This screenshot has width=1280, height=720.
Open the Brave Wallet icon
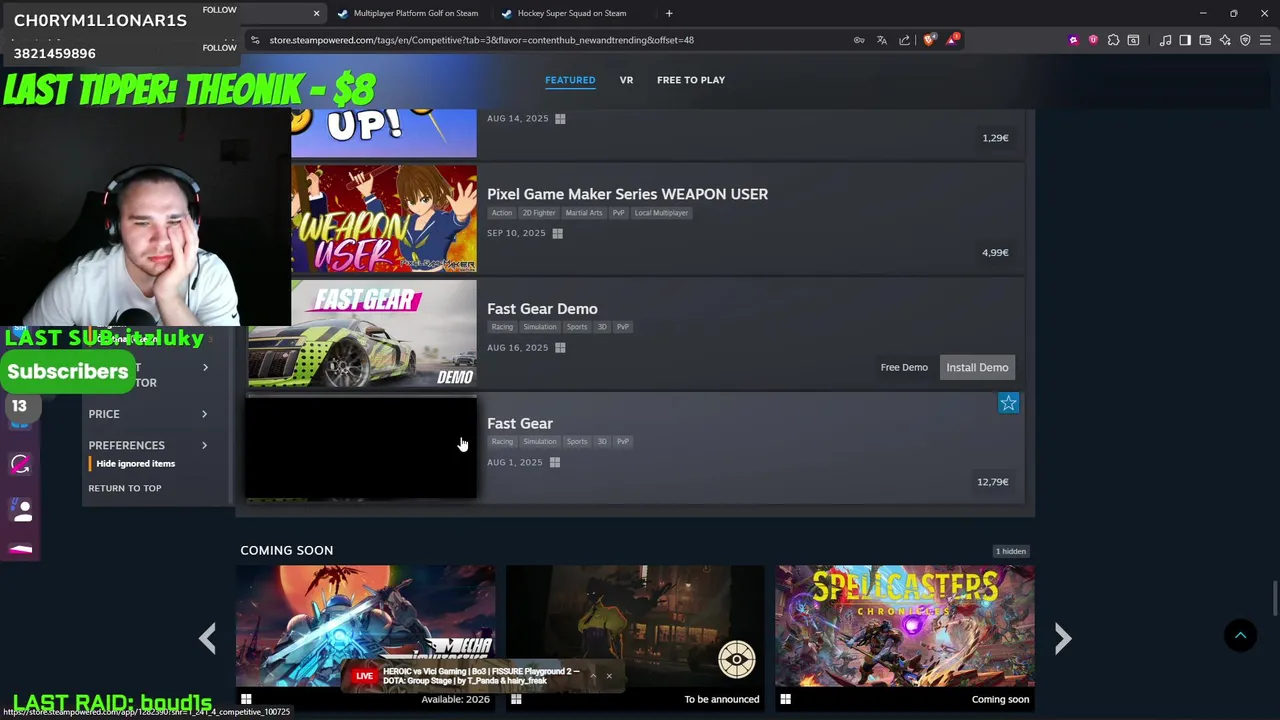coord(1205,40)
